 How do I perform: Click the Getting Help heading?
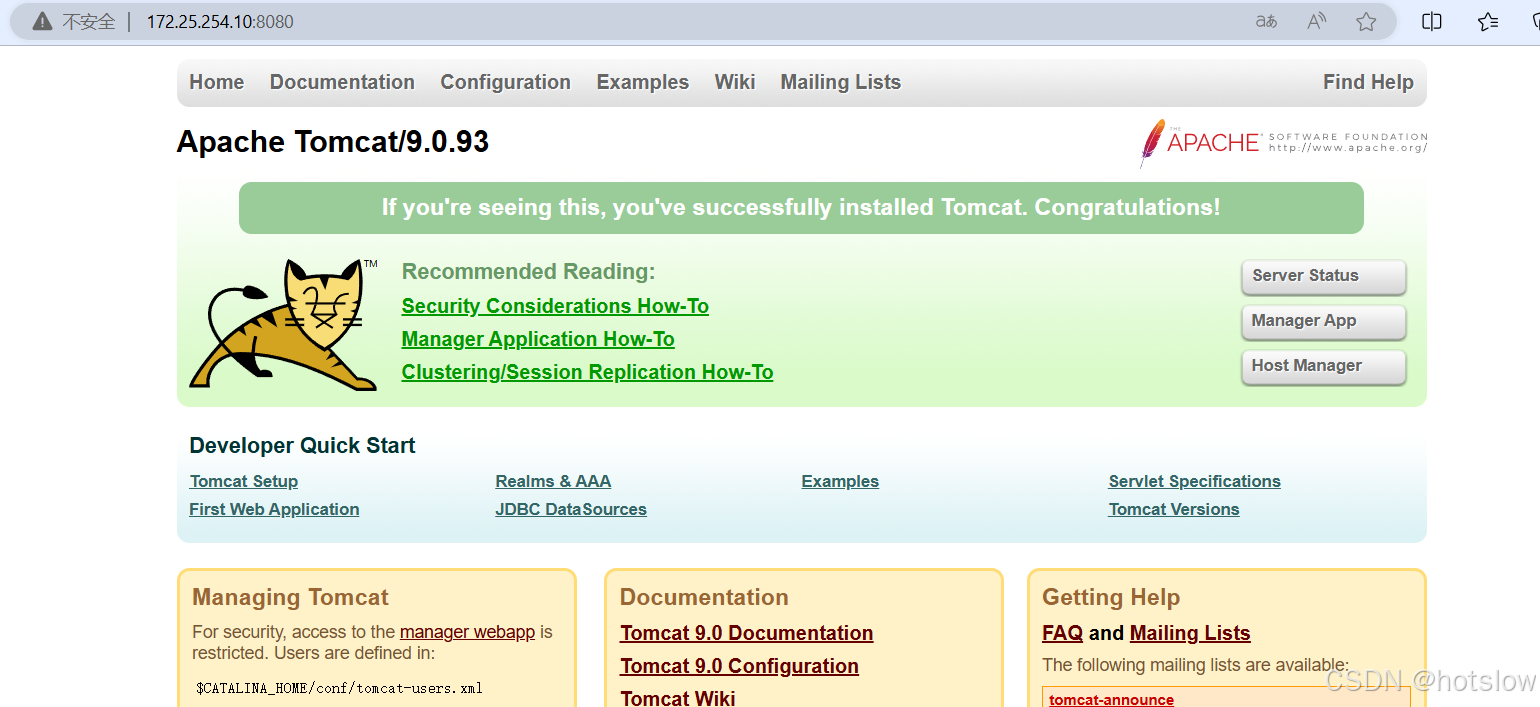coord(1111,597)
